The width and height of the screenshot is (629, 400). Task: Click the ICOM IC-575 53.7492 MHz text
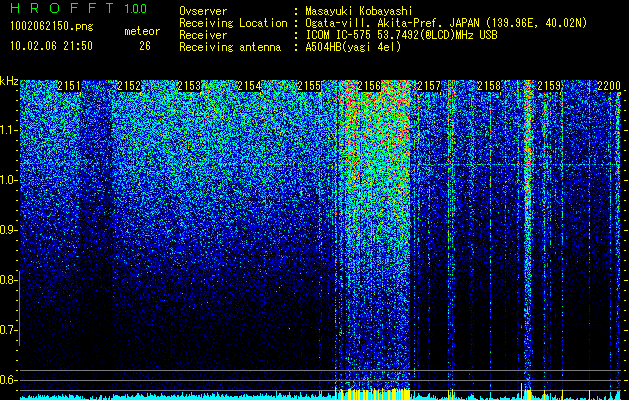(401, 35)
